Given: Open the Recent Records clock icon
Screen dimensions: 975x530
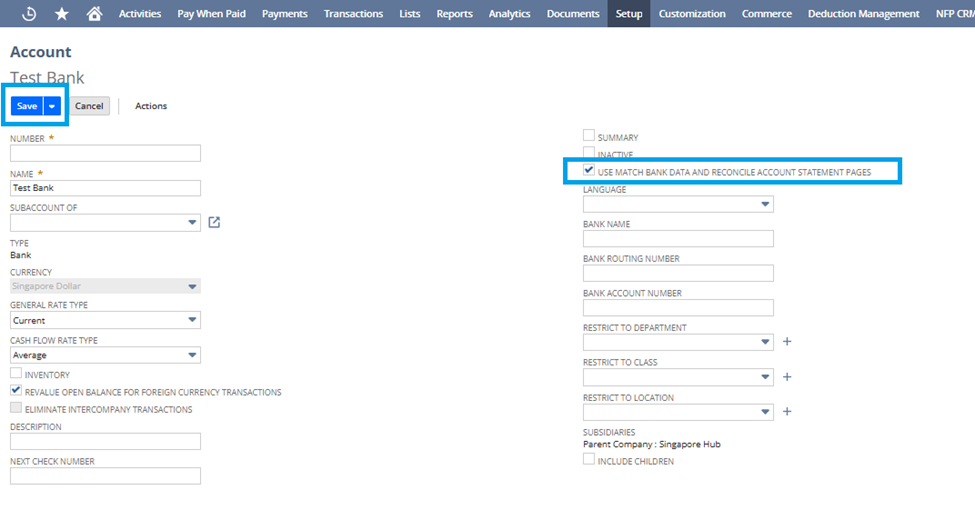Looking at the screenshot, I should pyautogui.click(x=29, y=14).
